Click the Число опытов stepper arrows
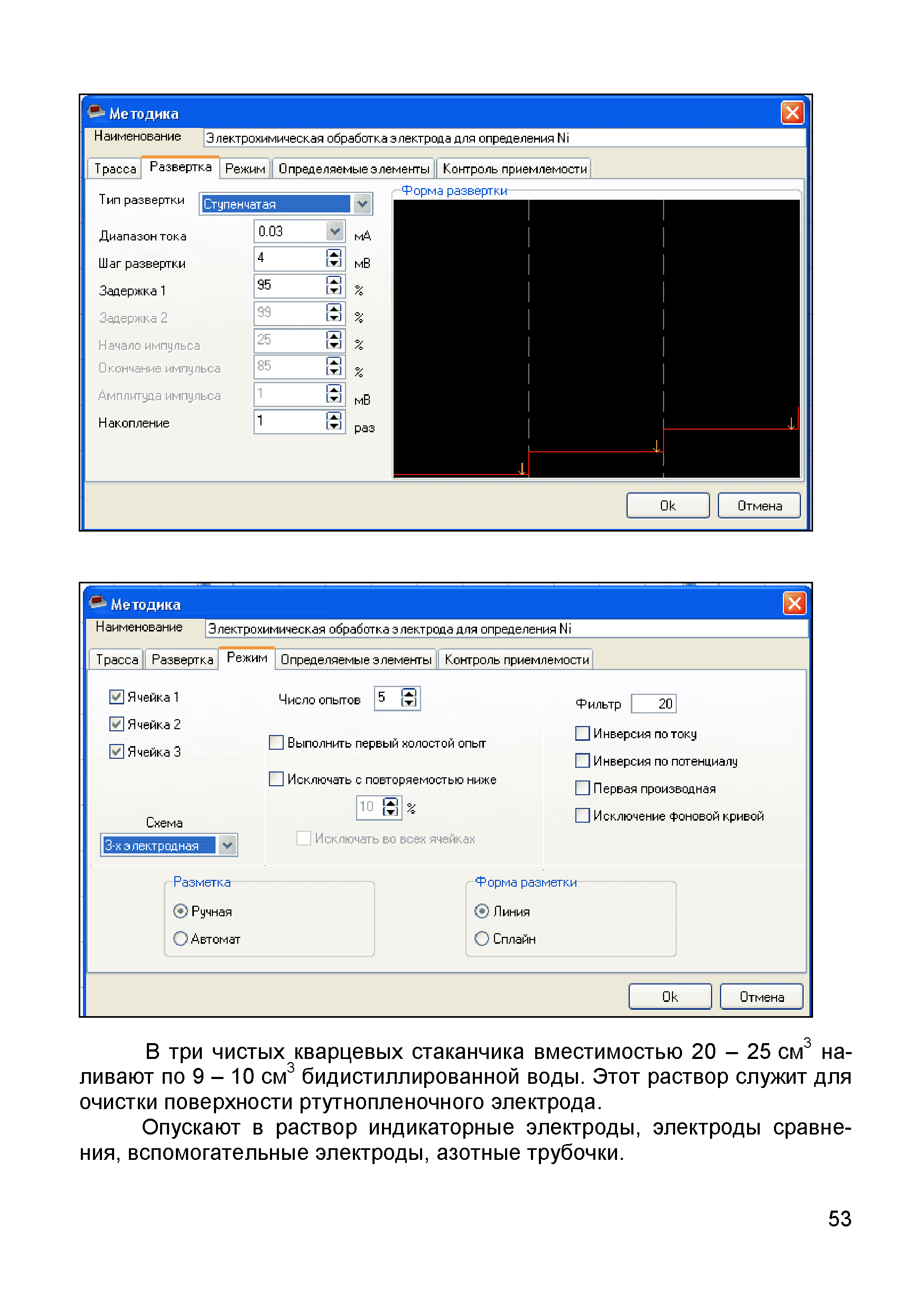Viewport: 924px width, 1311px height. pos(408,698)
